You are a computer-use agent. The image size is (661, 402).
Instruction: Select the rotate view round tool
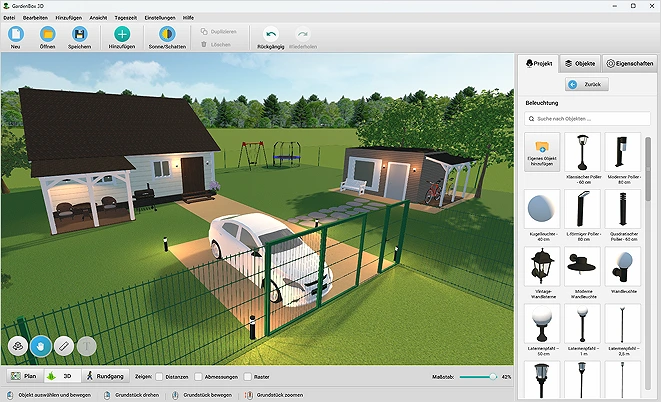pyautogui.click(x=18, y=346)
